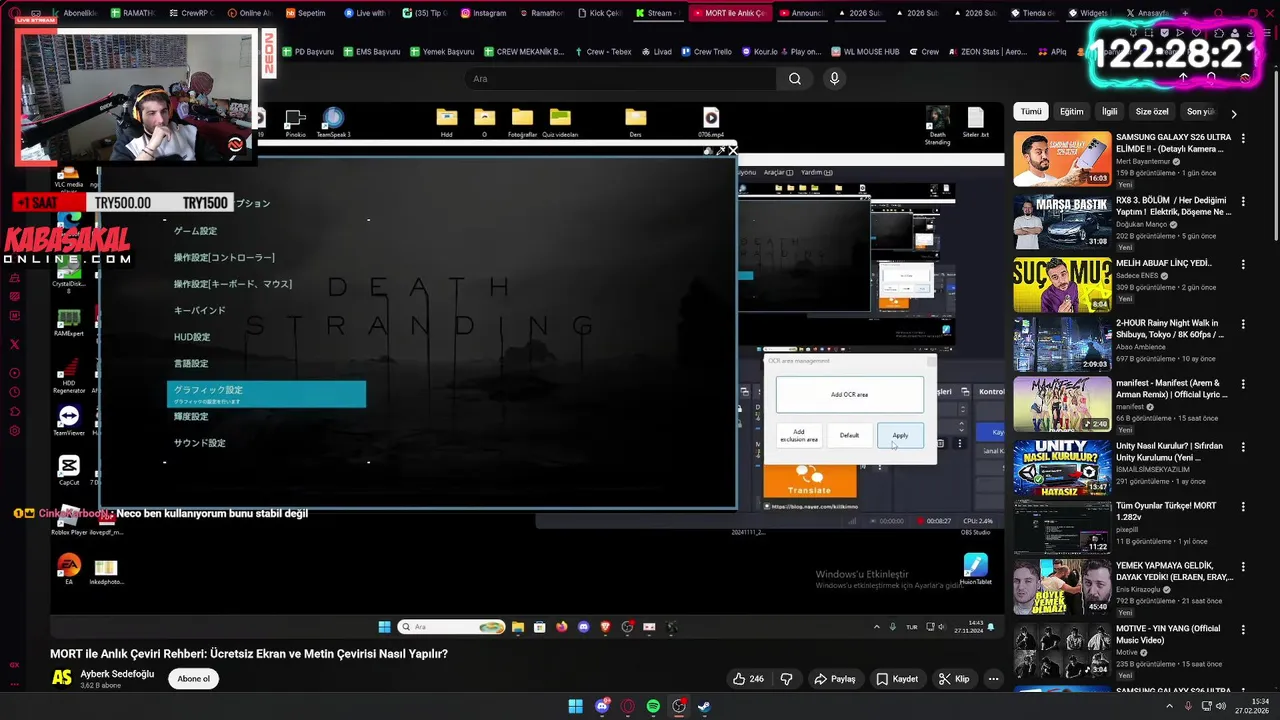
Task: Select the İlgili filter chip
Action: click(x=1110, y=112)
